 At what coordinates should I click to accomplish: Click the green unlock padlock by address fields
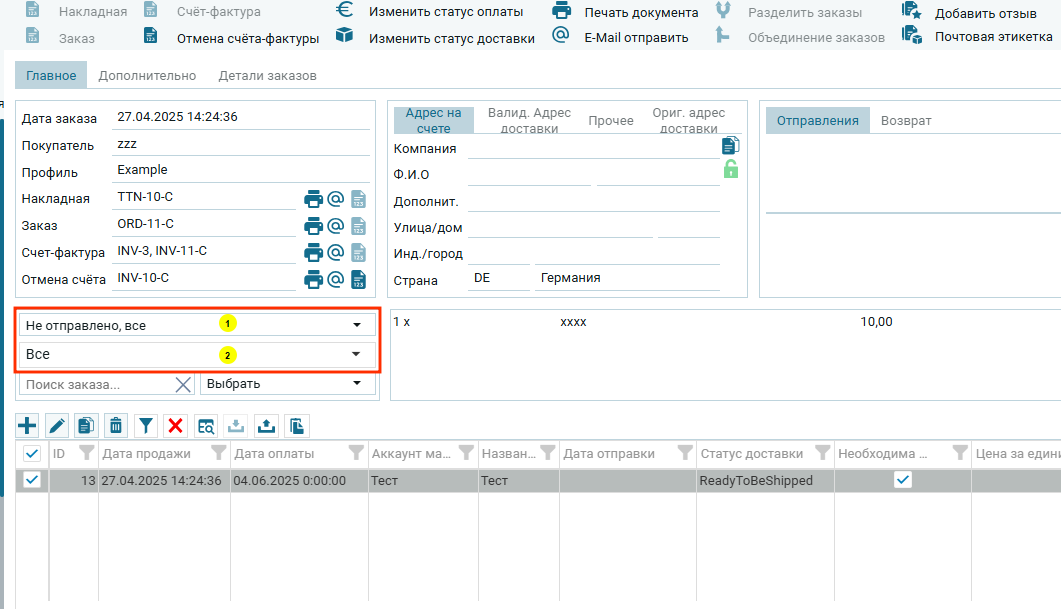pos(730,169)
